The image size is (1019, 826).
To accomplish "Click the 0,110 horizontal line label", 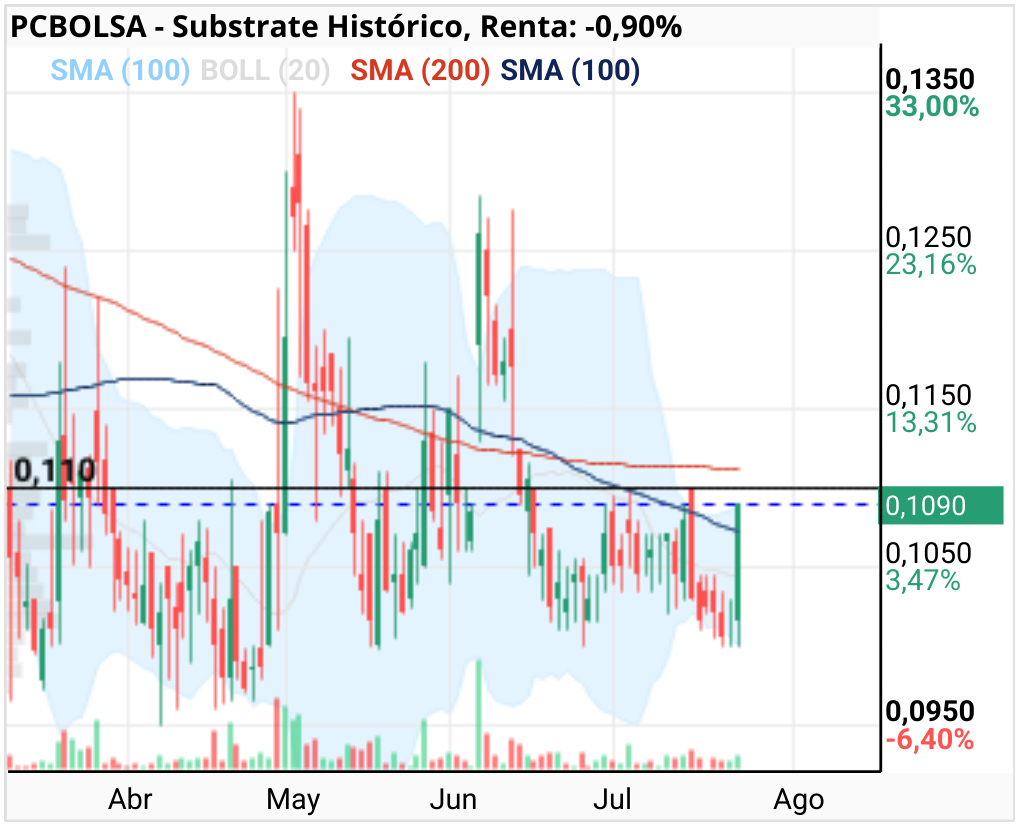I will [x=55, y=471].
